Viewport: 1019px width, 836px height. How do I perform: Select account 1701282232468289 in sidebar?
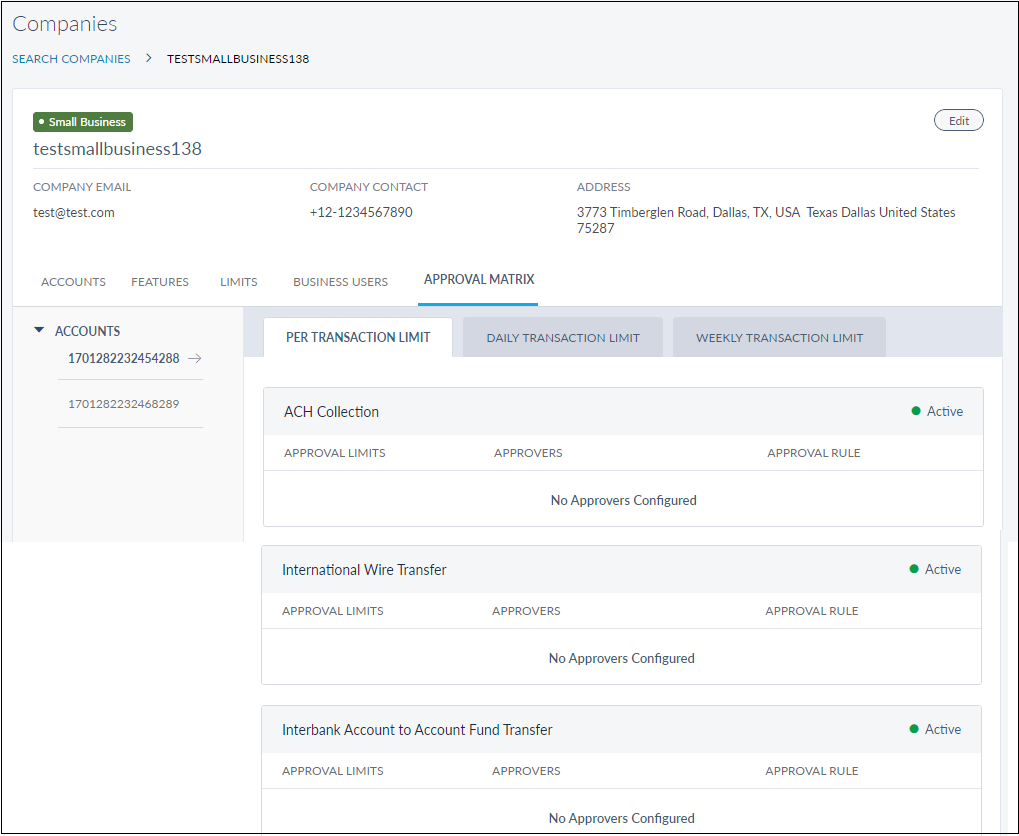pos(123,404)
